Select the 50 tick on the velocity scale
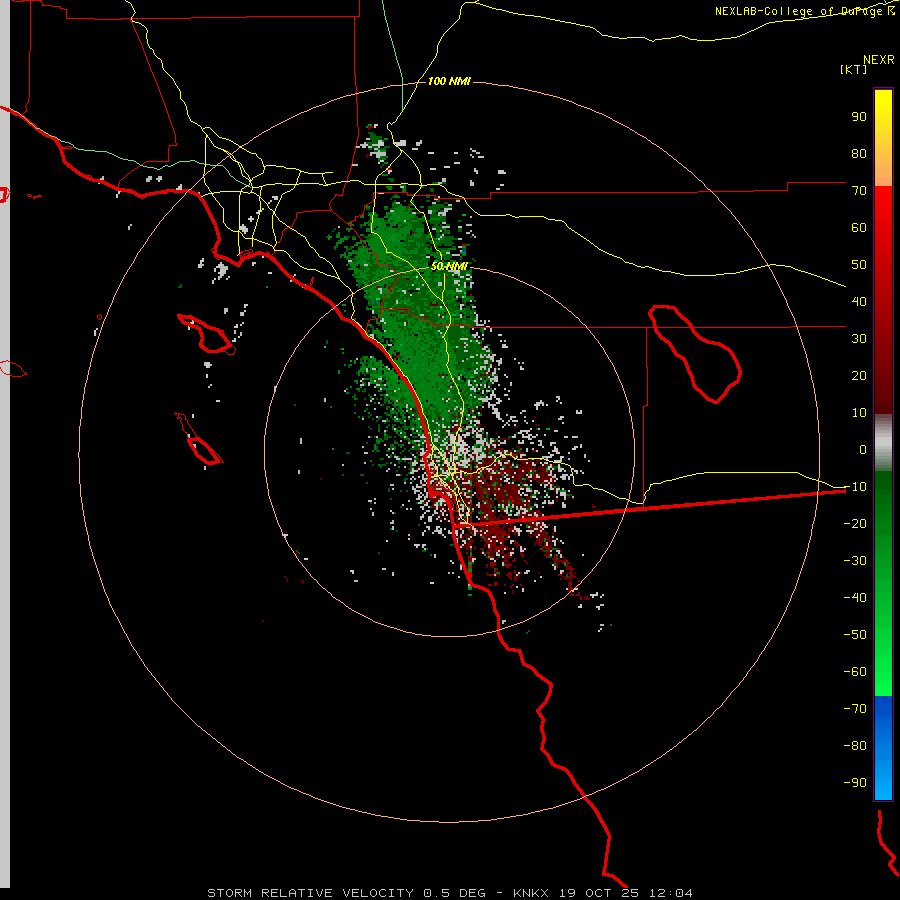 point(859,265)
